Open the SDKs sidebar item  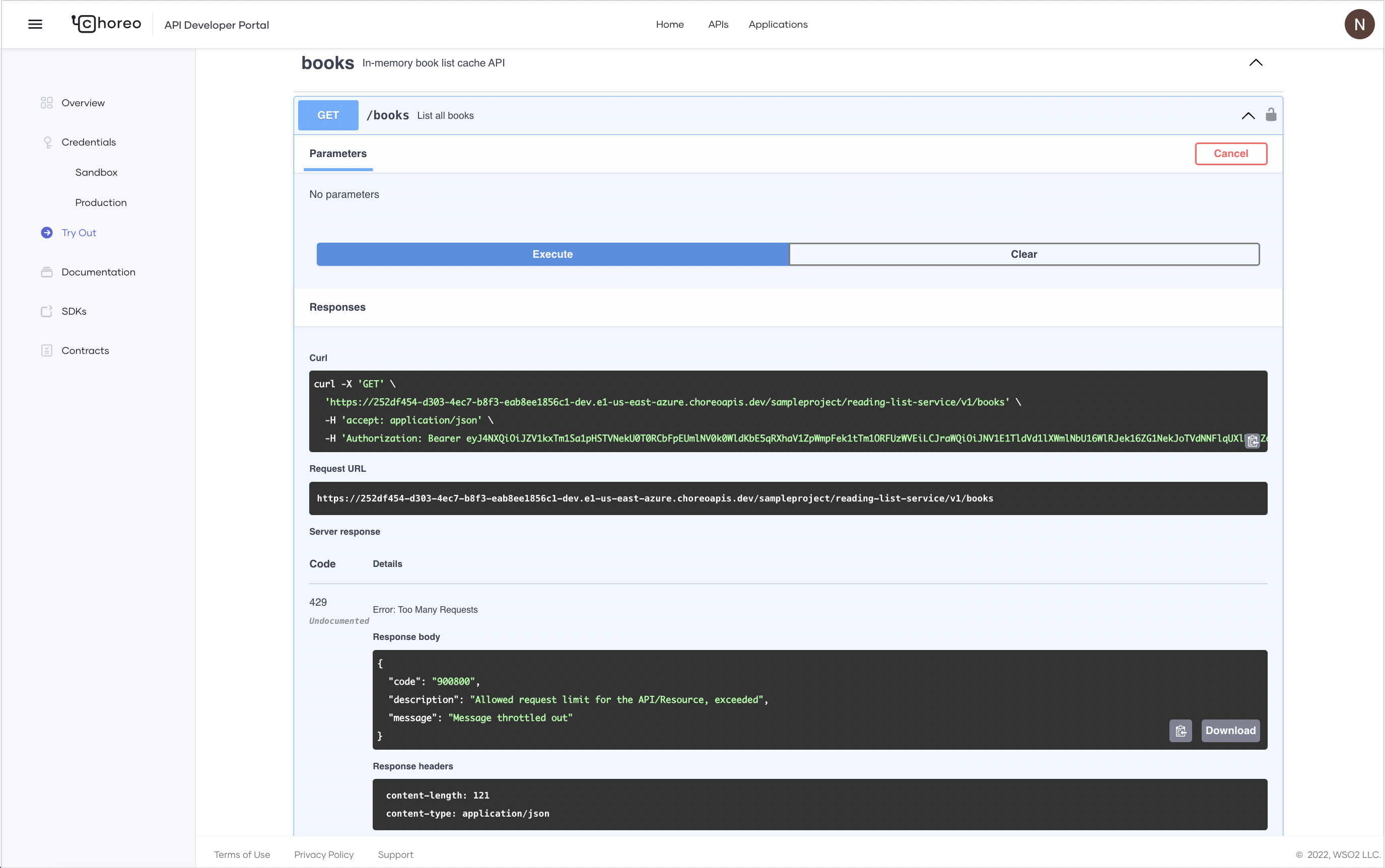click(74, 311)
